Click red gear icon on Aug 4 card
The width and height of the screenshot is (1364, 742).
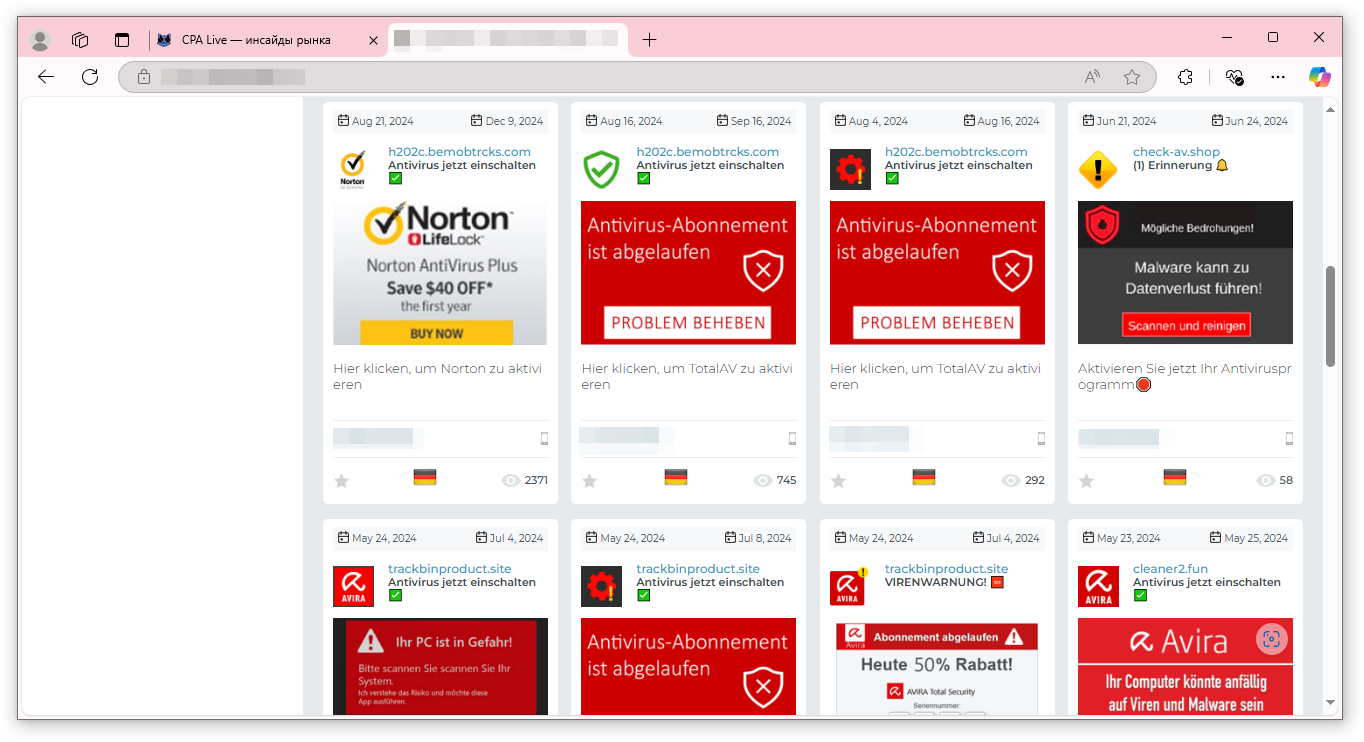pyautogui.click(x=850, y=170)
